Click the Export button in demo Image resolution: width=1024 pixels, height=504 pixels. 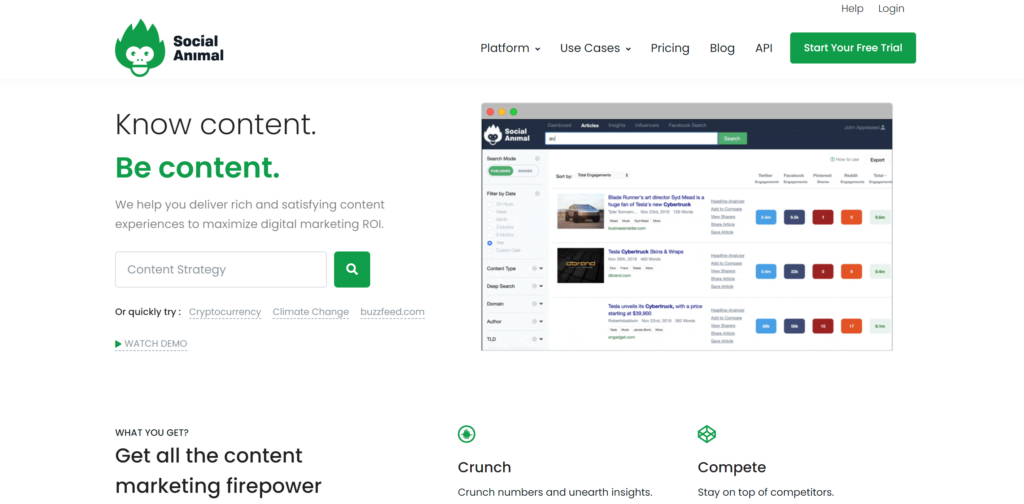(x=877, y=159)
